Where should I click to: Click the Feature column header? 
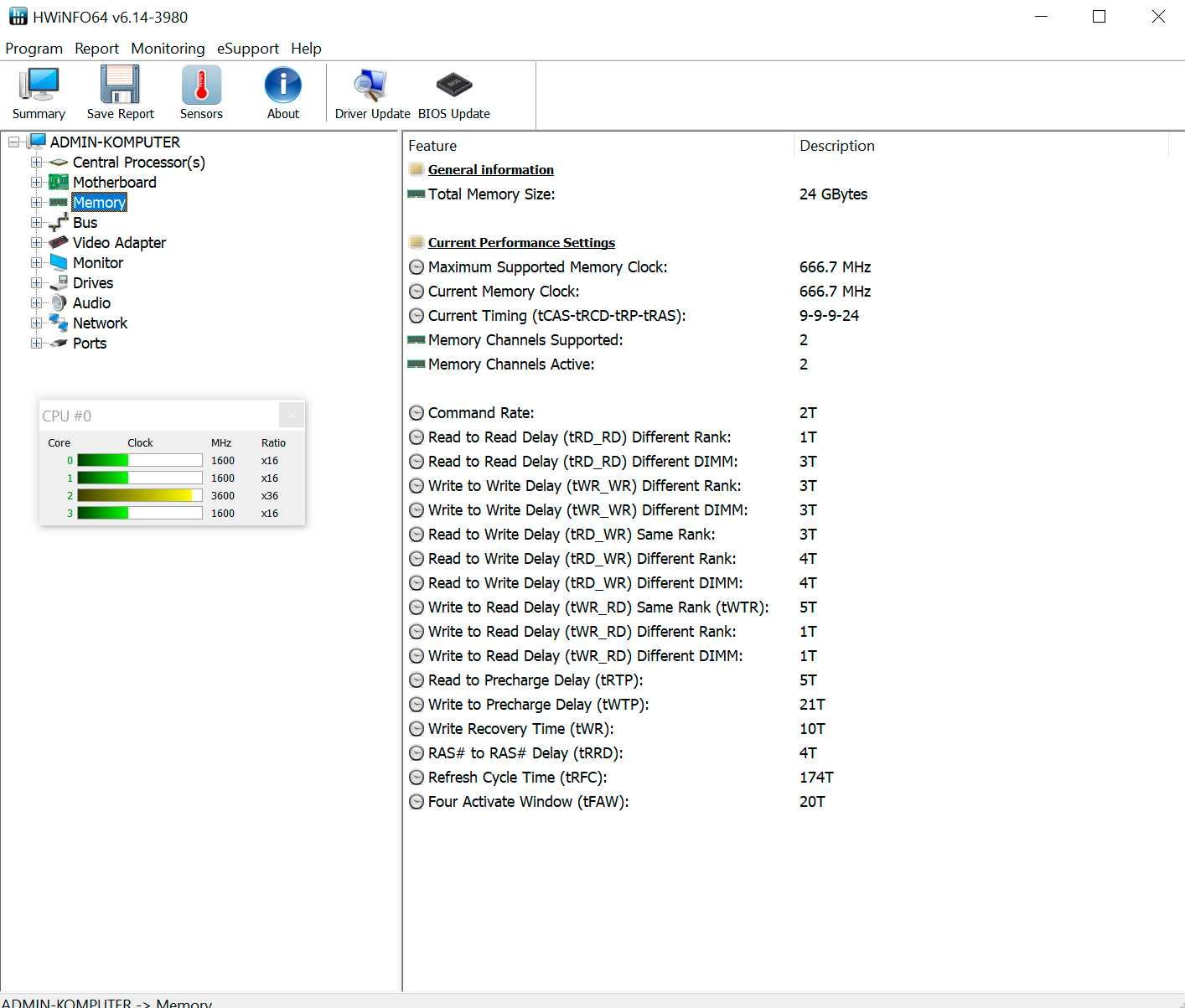point(598,146)
